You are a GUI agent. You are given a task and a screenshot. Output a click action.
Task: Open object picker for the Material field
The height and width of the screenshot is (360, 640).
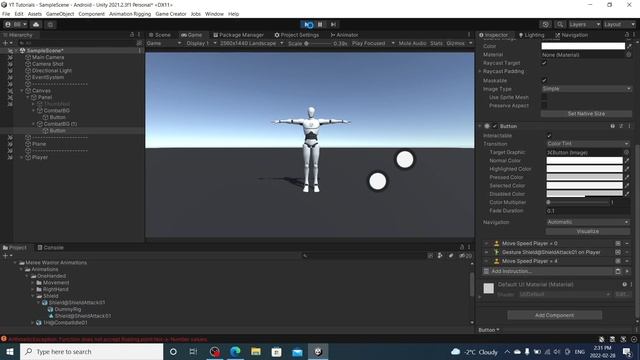[629, 55]
